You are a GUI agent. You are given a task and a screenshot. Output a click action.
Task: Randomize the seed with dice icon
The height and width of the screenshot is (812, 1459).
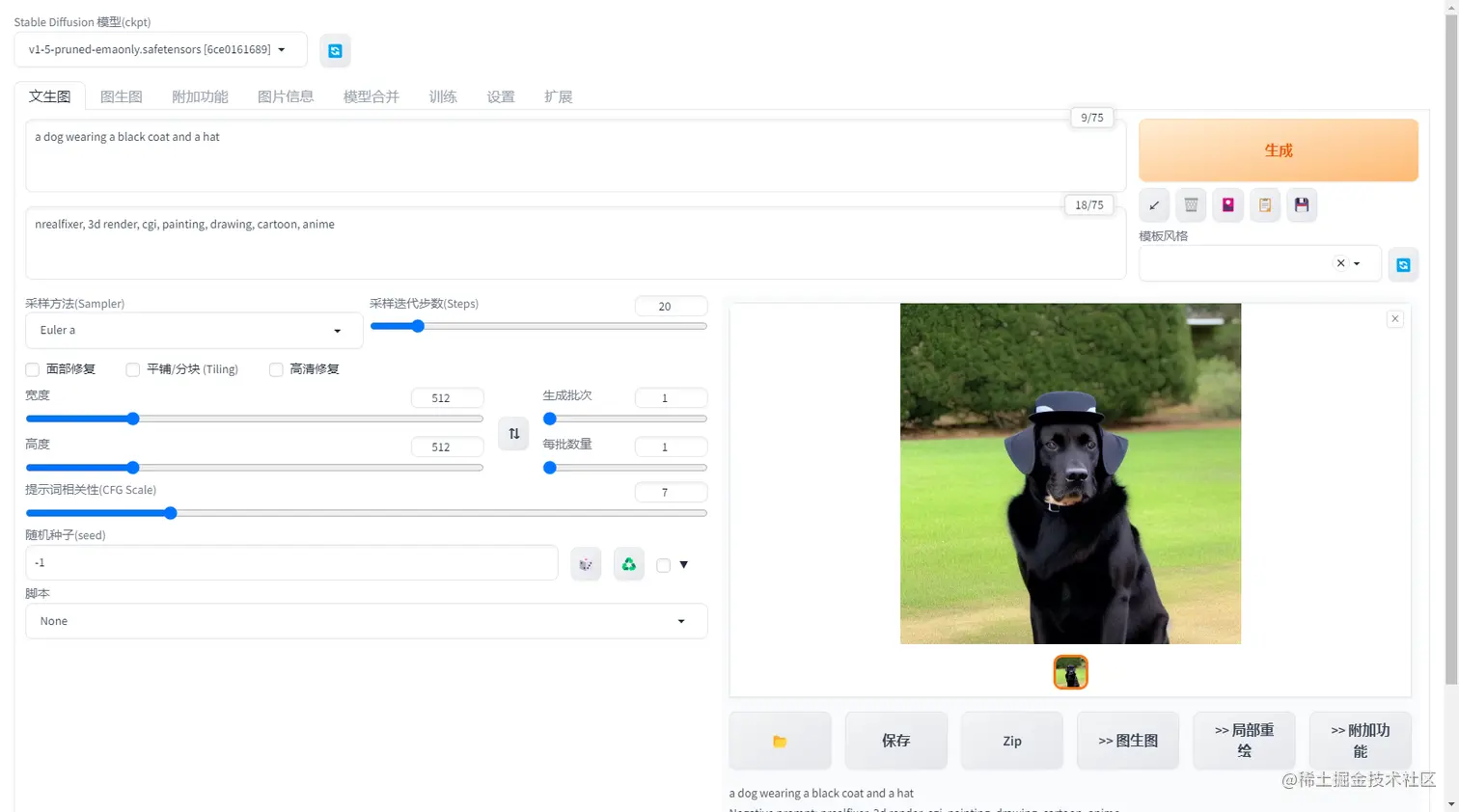point(586,564)
